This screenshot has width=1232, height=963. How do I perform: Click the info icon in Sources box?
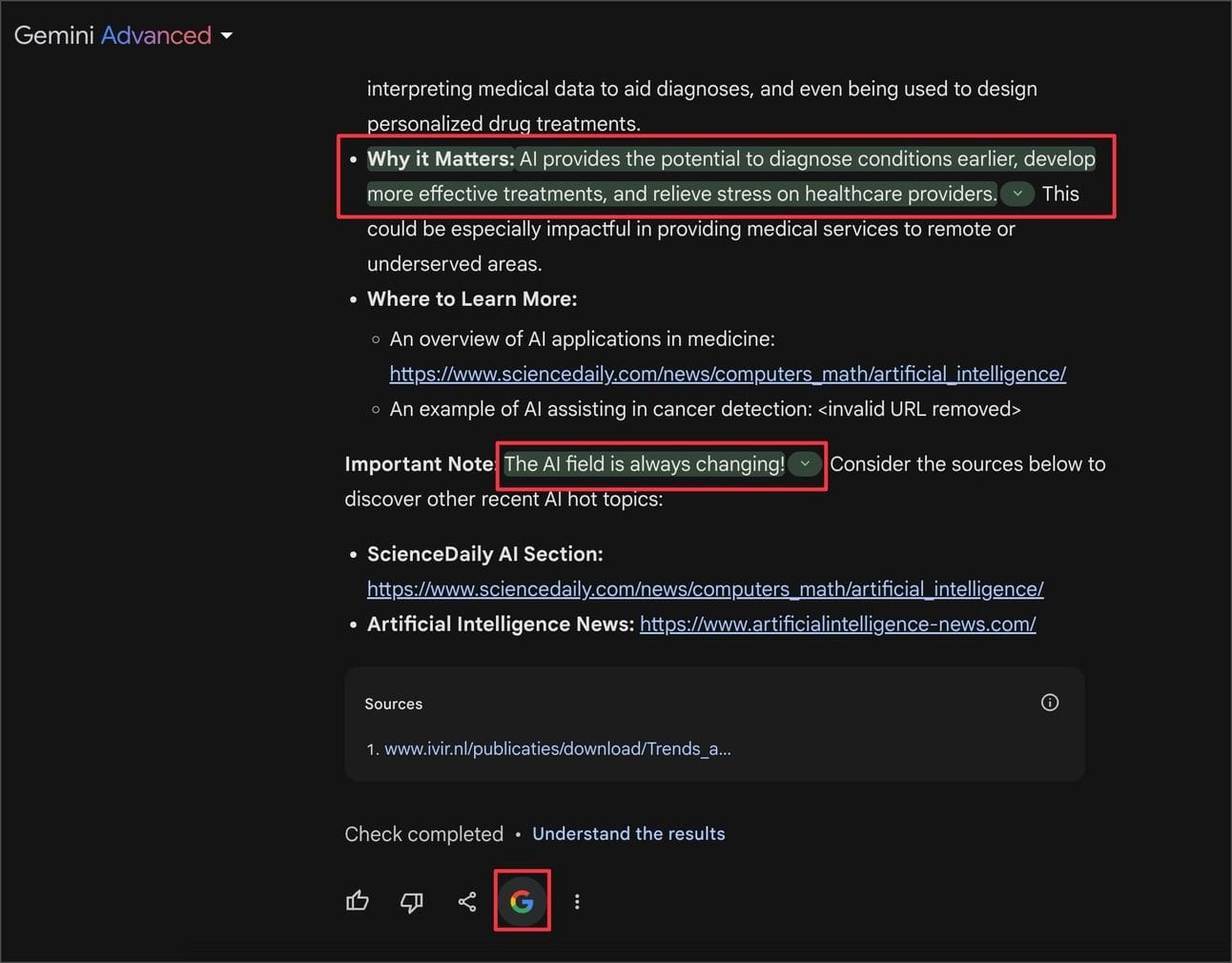coord(1050,703)
